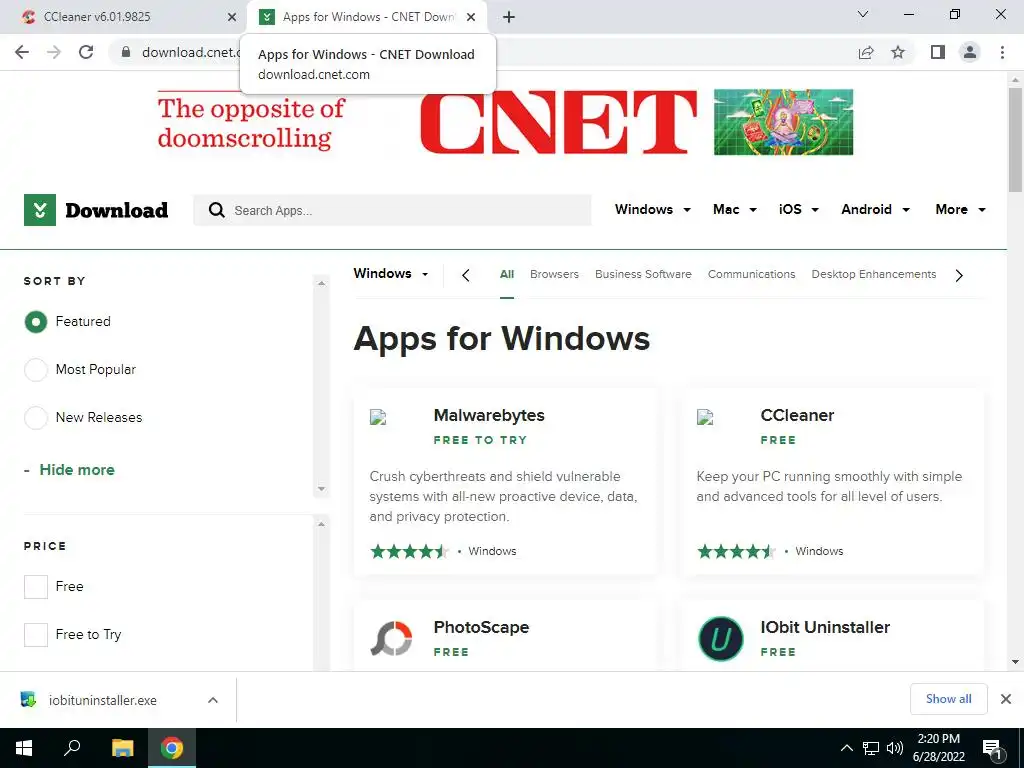The width and height of the screenshot is (1024, 768).
Task: Reload the CNET Download page
Action: click(86, 52)
